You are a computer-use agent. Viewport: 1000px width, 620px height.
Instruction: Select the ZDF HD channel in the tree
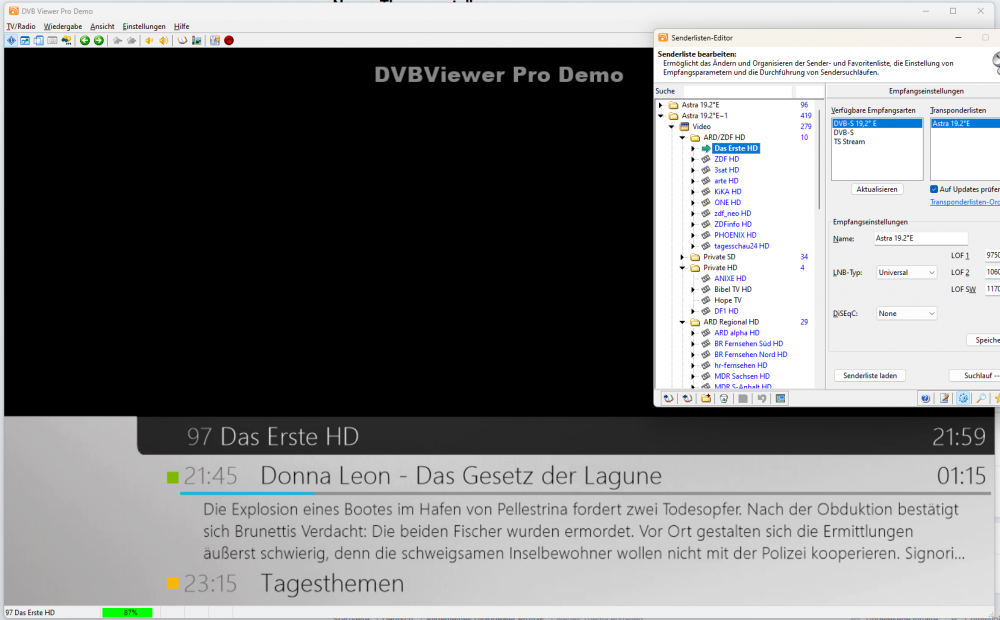(726, 159)
